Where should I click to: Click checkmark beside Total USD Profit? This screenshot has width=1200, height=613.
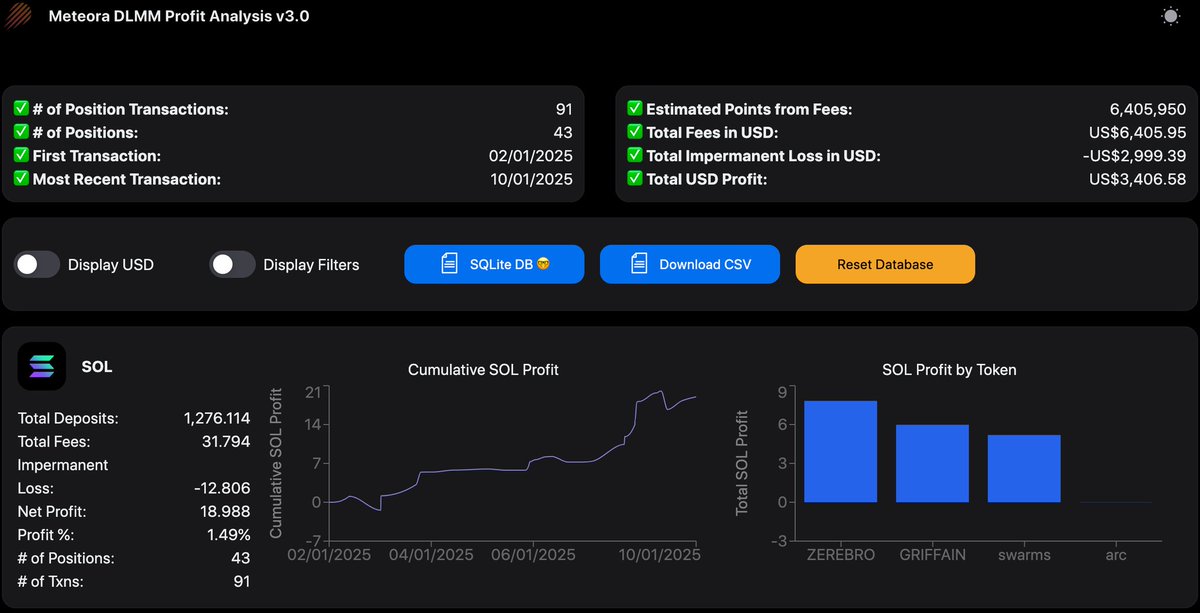point(635,179)
